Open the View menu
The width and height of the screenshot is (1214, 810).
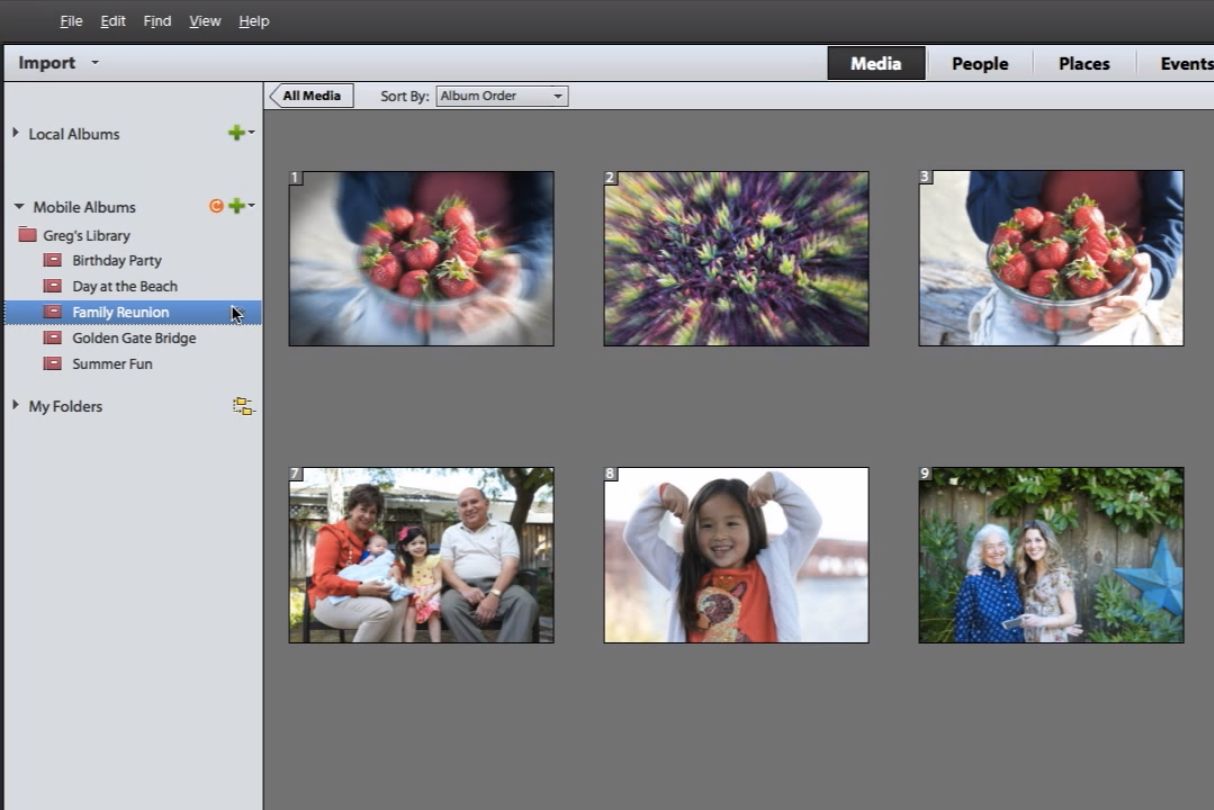[x=204, y=20]
